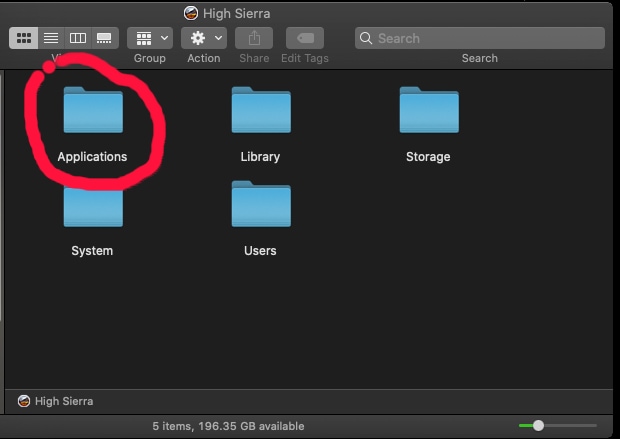Viewport: 620px width, 439px height.
Task: Adjust the icon size slider
Action: (538, 426)
